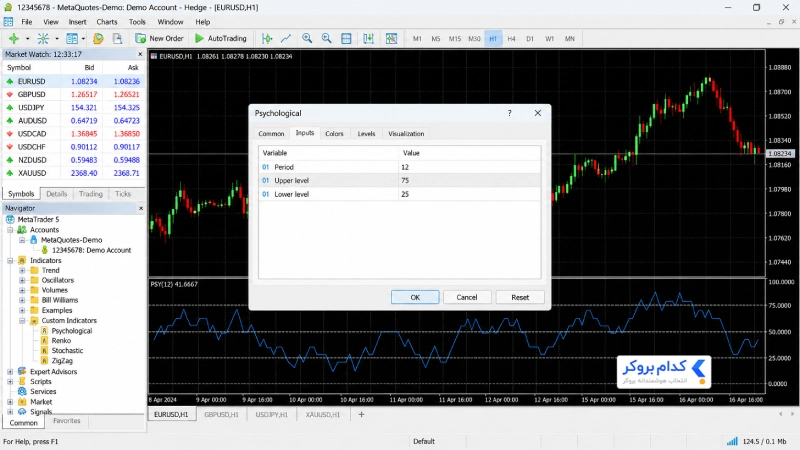Switch to the Colors tab in dialog
The width and height of the screenshot is (800, 450).
coord(334,134)
